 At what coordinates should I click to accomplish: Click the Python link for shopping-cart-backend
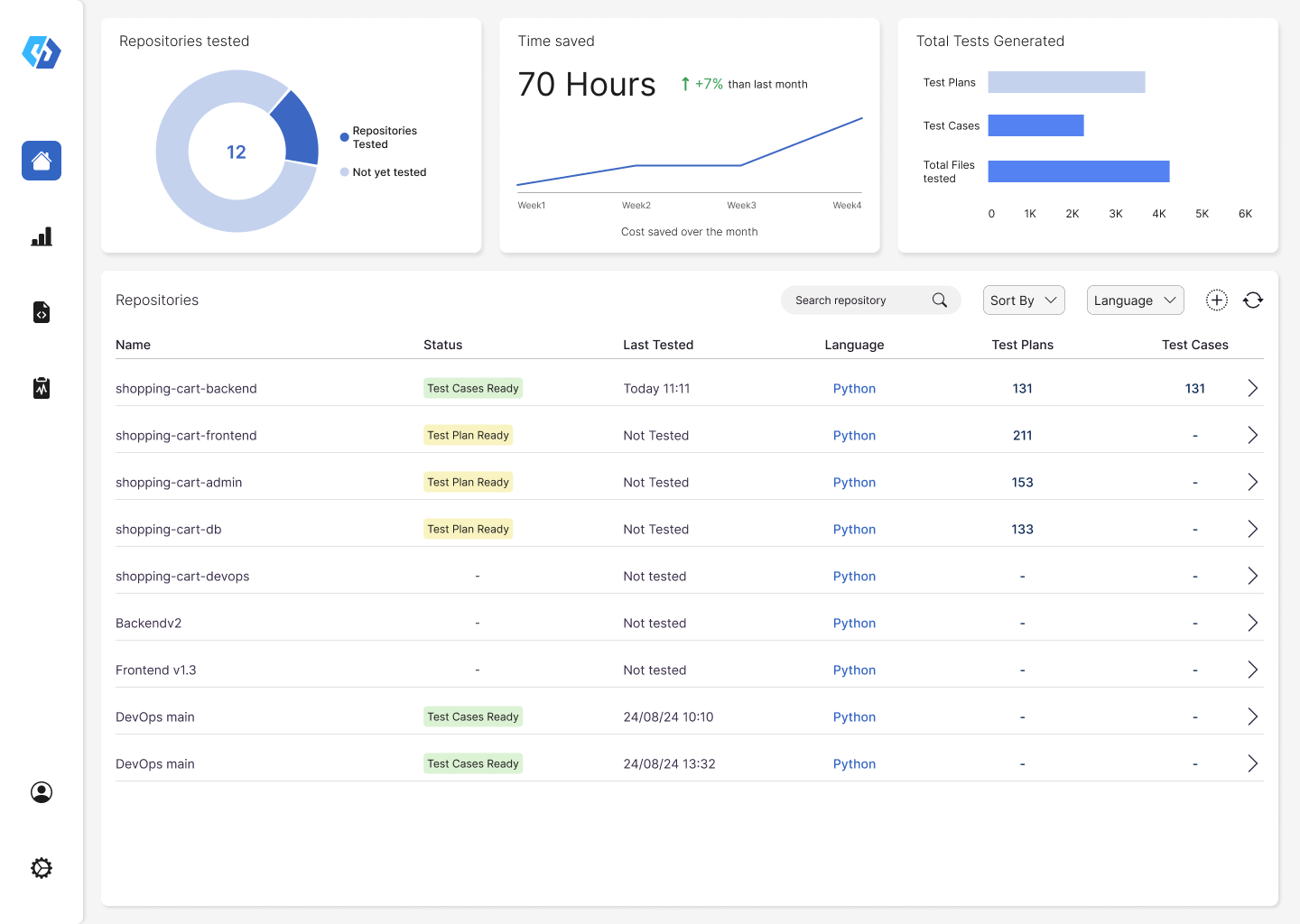[x=854, y=389]
